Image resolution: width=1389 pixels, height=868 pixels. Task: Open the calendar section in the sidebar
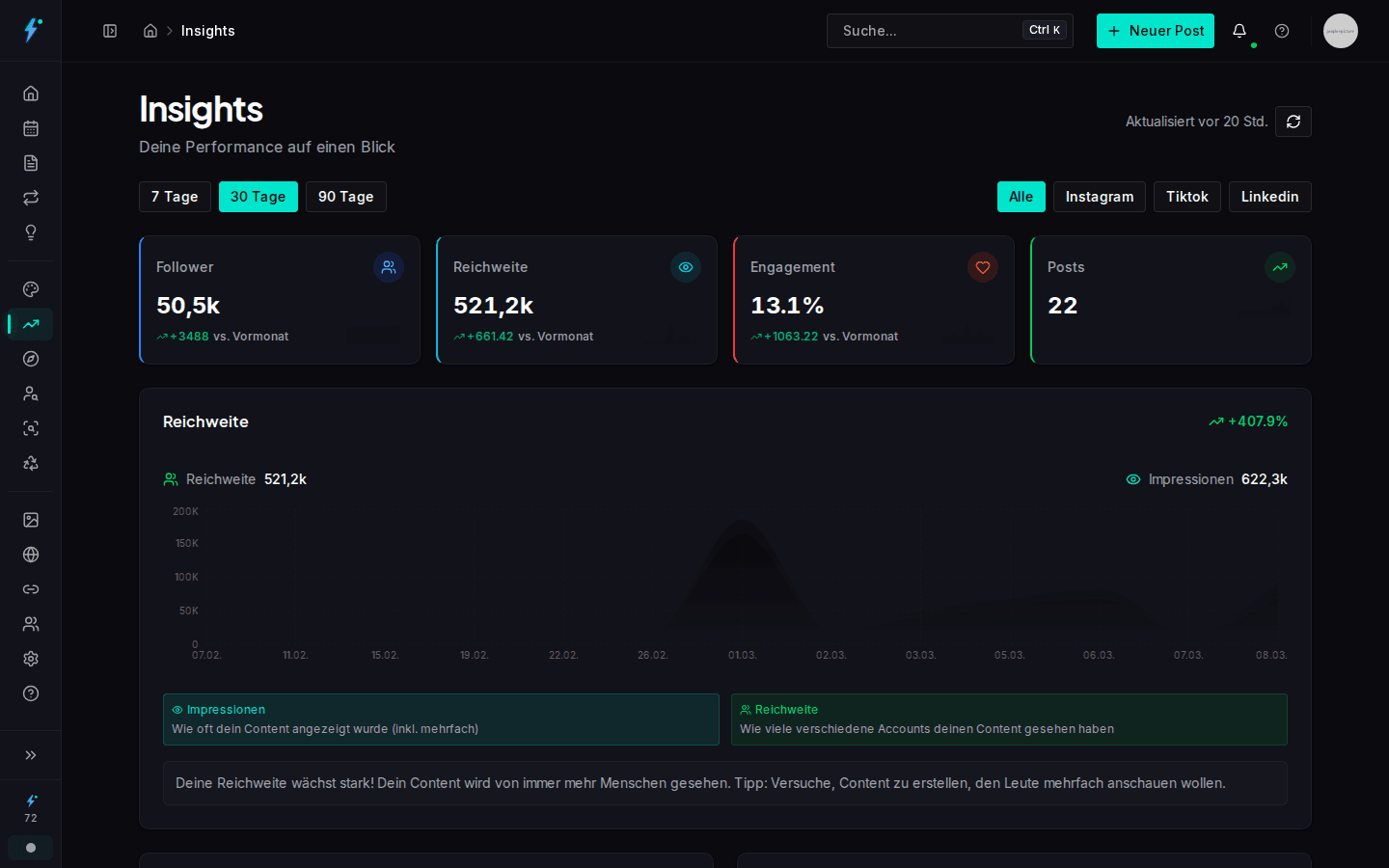(30, 128)
